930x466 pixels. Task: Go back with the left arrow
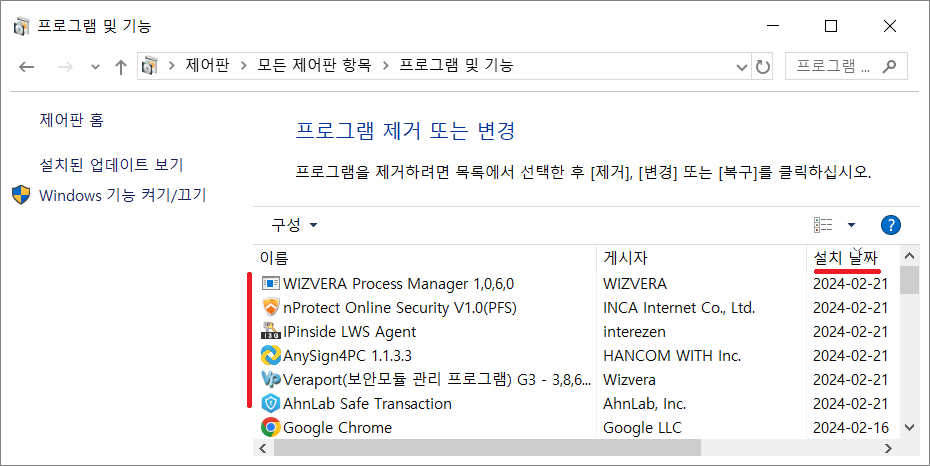[x=27, y=66]
